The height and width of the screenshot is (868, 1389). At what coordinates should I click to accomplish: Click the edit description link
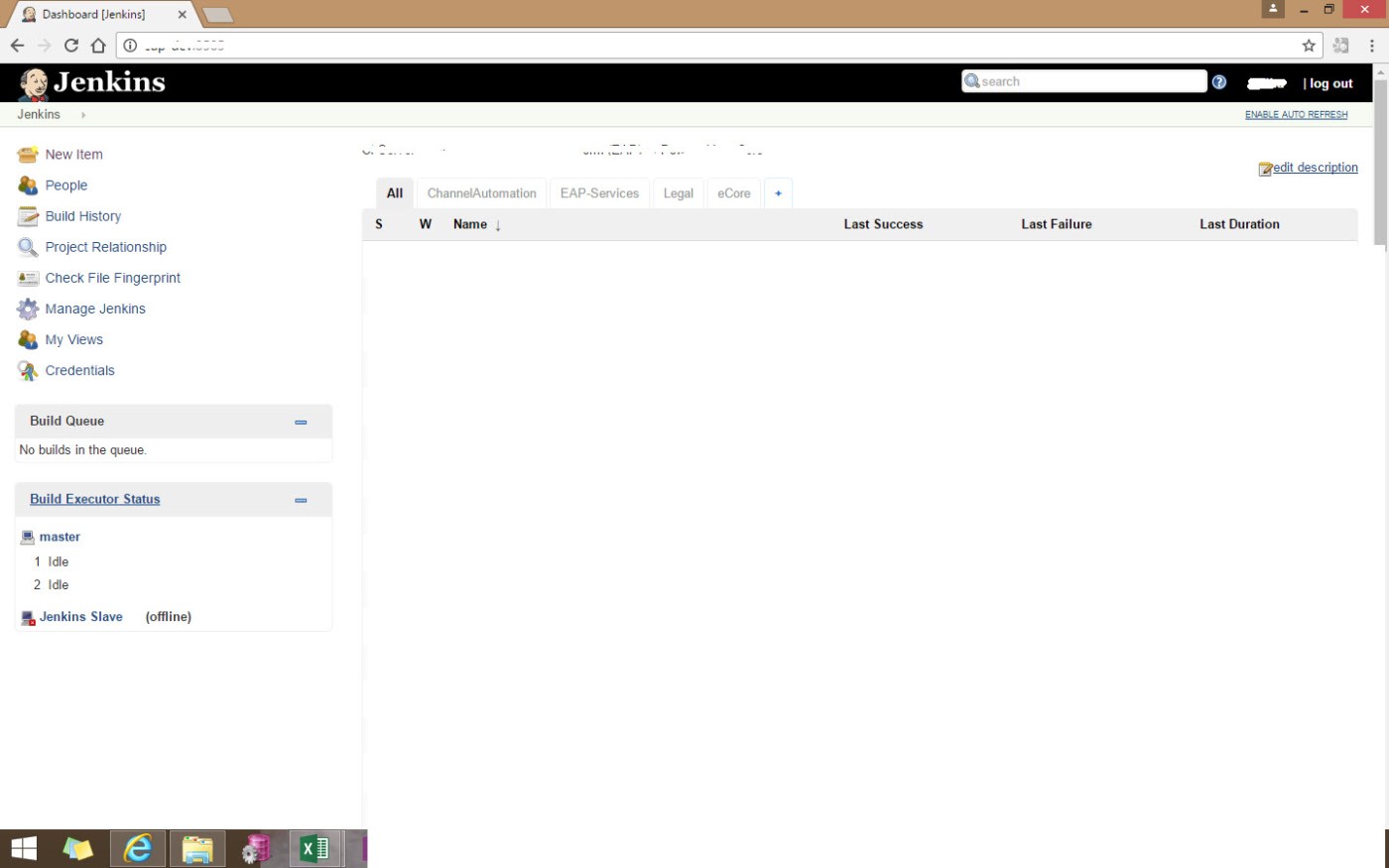point(1317,167)
